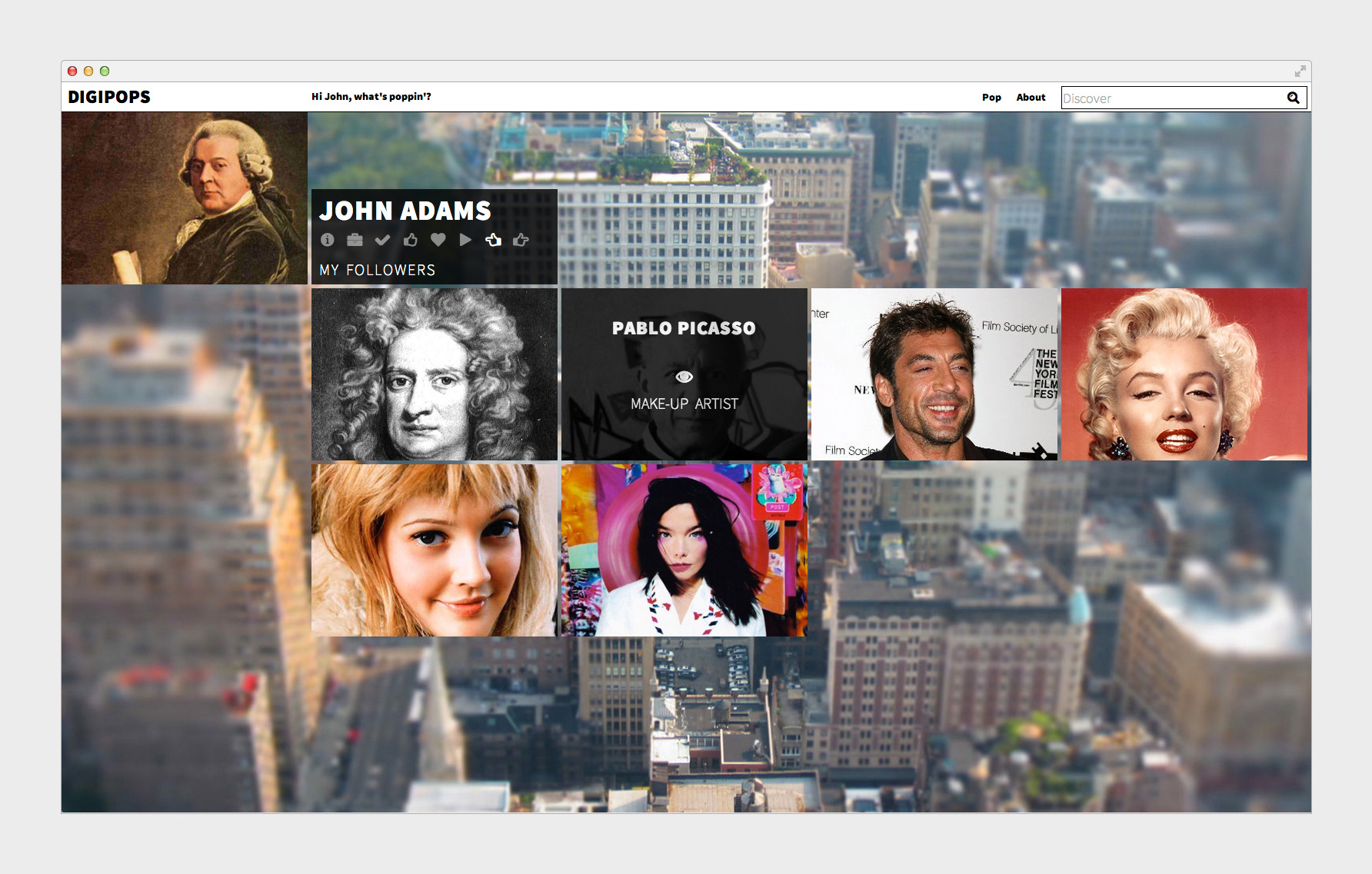Open the heart icon in profile bar
This screenshot has height=874, width=1372.
pos(438,240)
